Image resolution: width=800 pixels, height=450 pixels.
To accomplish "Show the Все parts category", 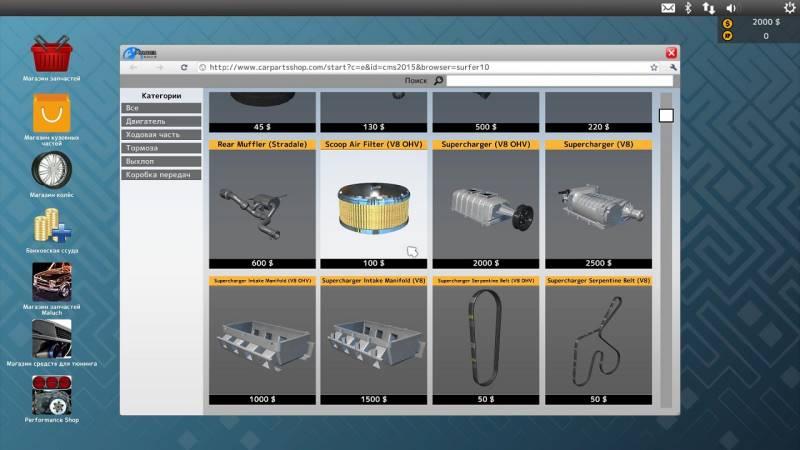I will click(x=161, y=108).
